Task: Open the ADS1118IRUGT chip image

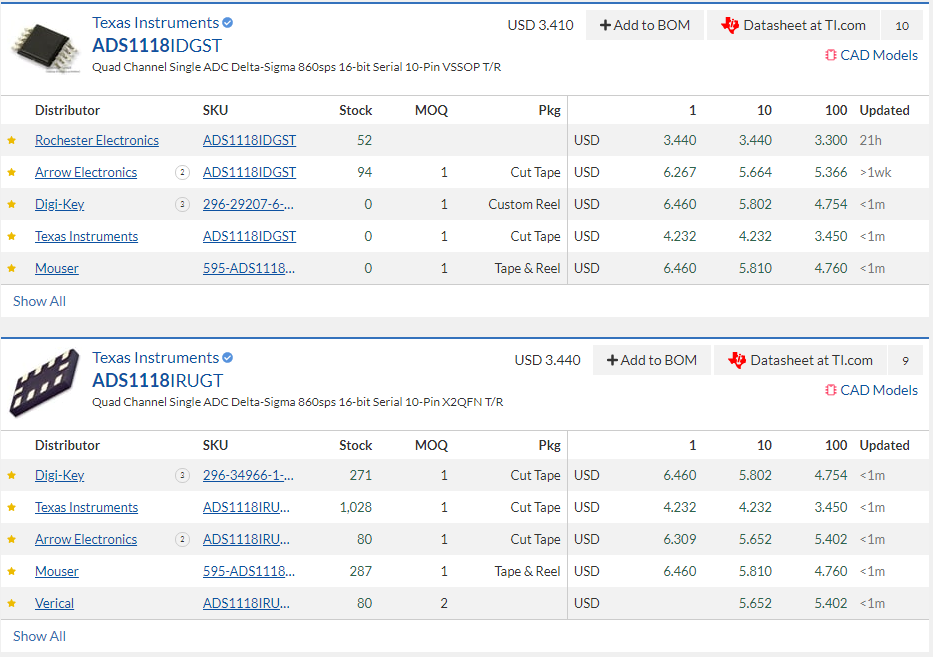Action: click(44, 382)
